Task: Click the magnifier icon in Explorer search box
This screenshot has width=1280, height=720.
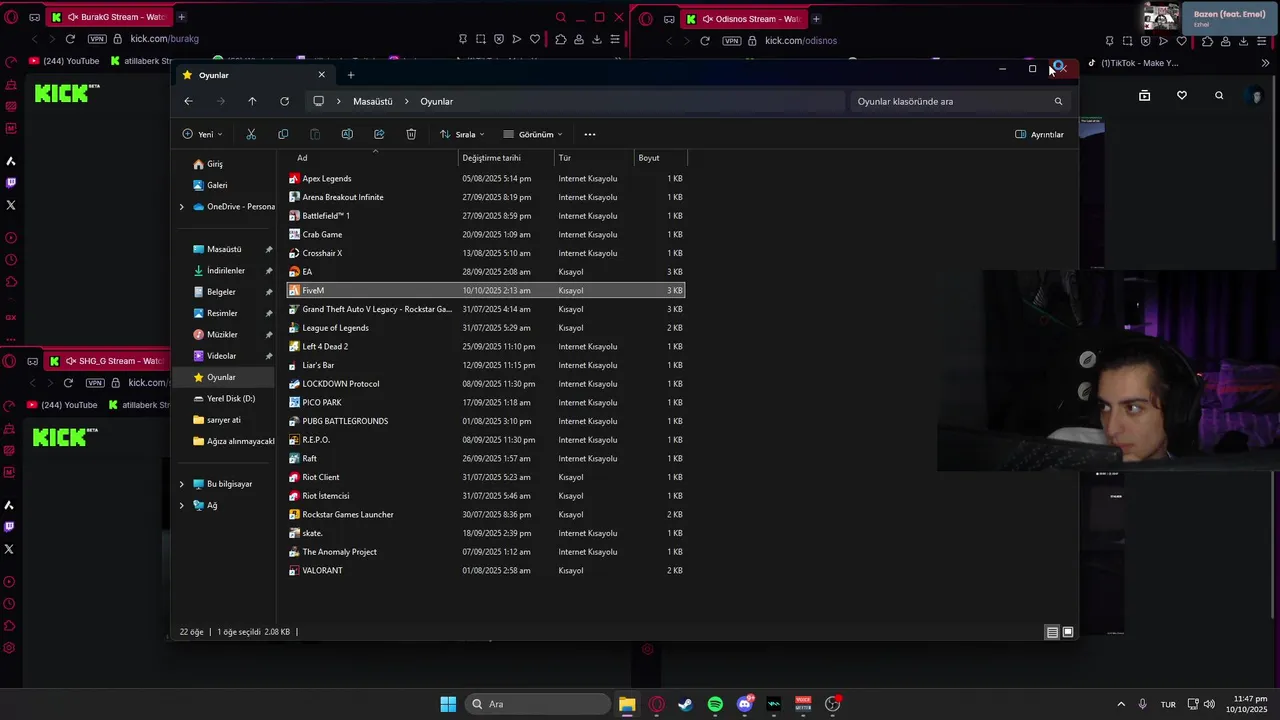Action: point(1058,101)
